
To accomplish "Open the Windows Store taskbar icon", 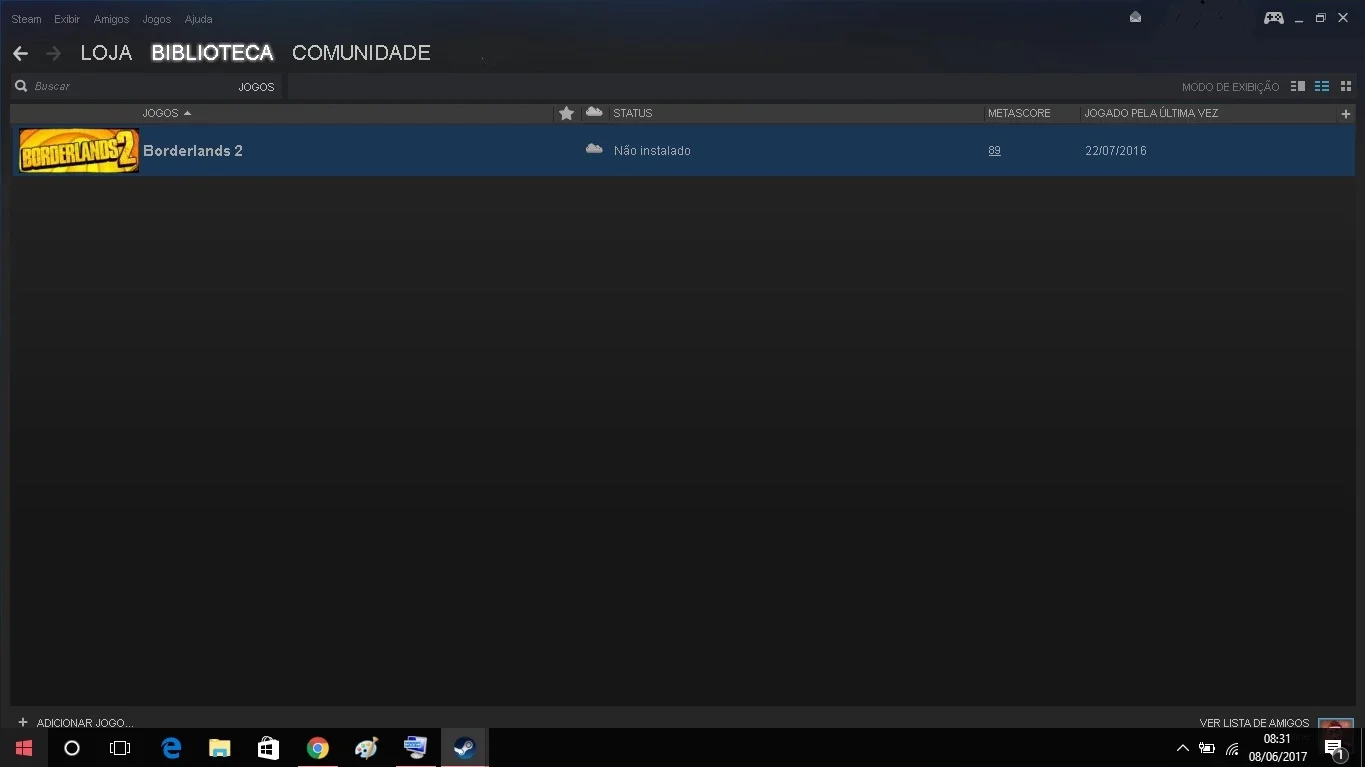I will point(268,748).
